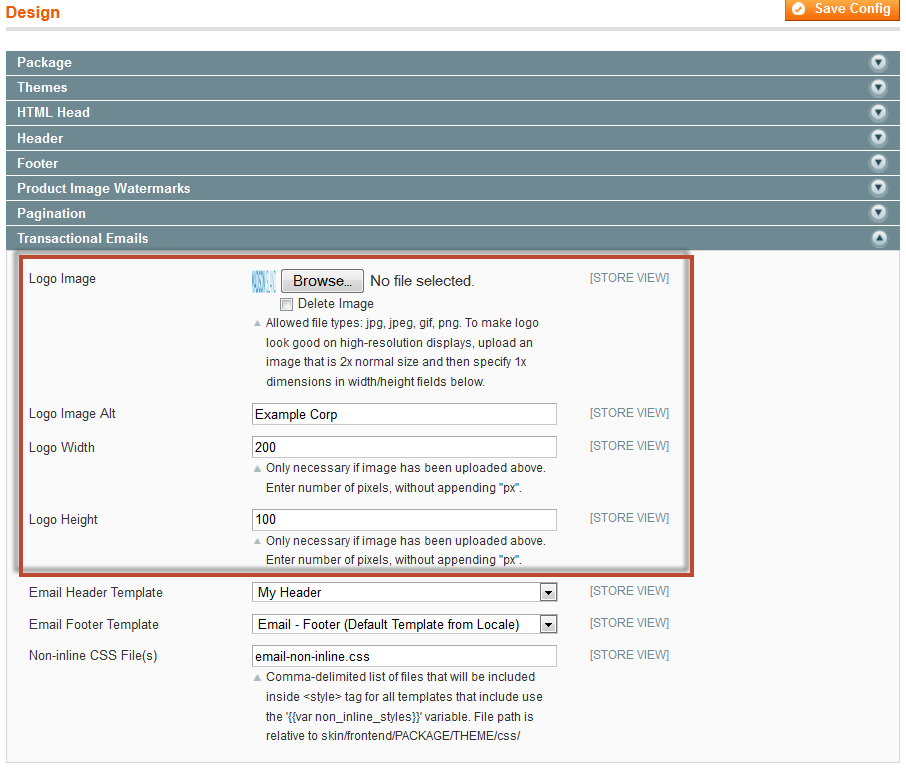The image size is (906, 768).
Task: Click the Save Config button
Action: click(842, 10)
